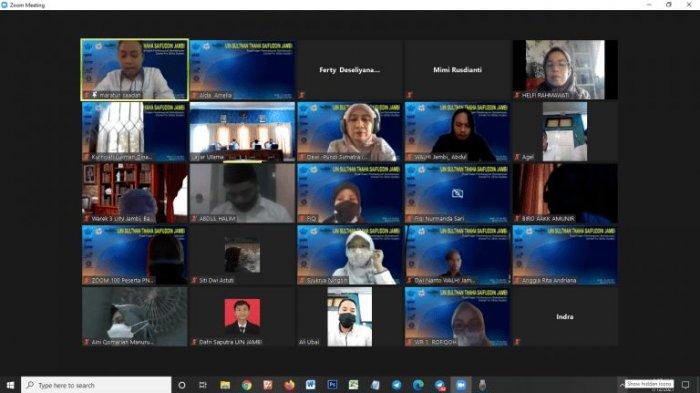Select the Mimi Rusdianti participant tile
Screen dimensions: 700x393
(457, 70)
